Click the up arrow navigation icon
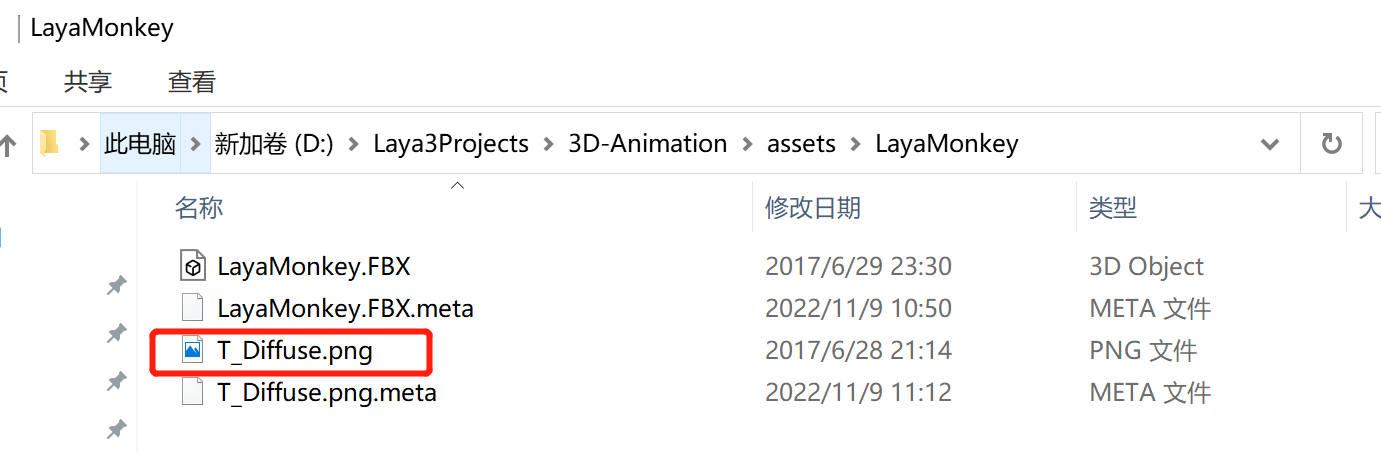The height and width of the screenshot is (453, 1381). point(8,145)
